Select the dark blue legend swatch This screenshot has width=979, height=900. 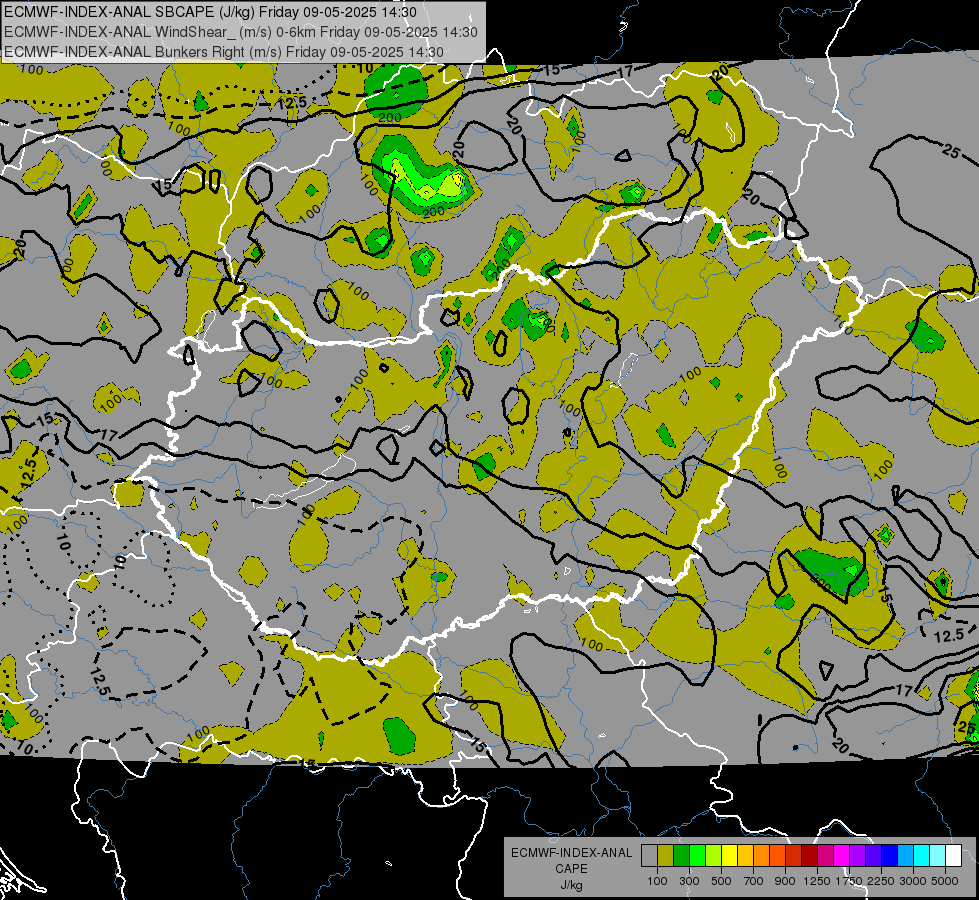tap(890, 856)
